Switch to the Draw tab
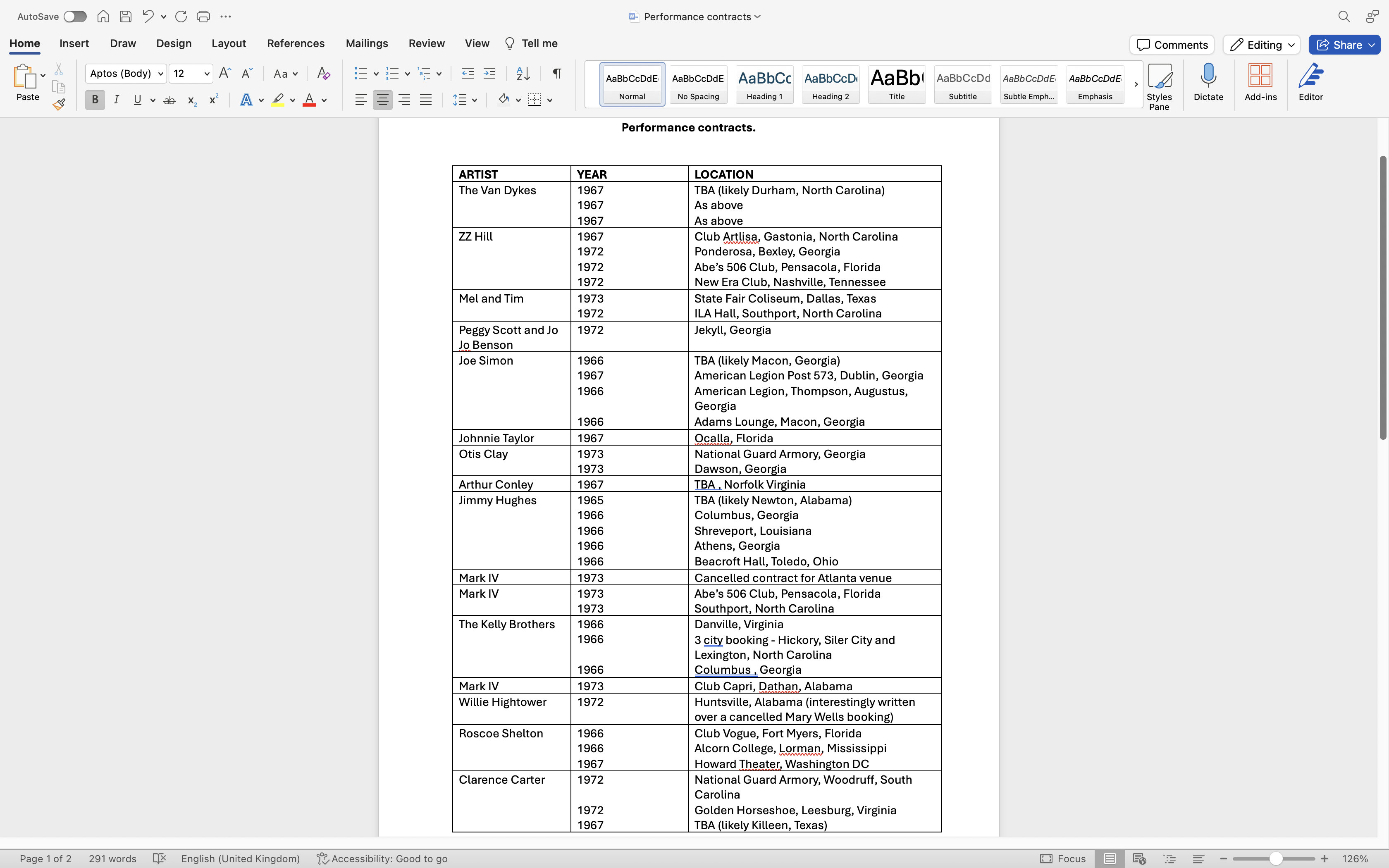Image resolution: width=1389 pixels, height=868 pixels. coord(123,44)
